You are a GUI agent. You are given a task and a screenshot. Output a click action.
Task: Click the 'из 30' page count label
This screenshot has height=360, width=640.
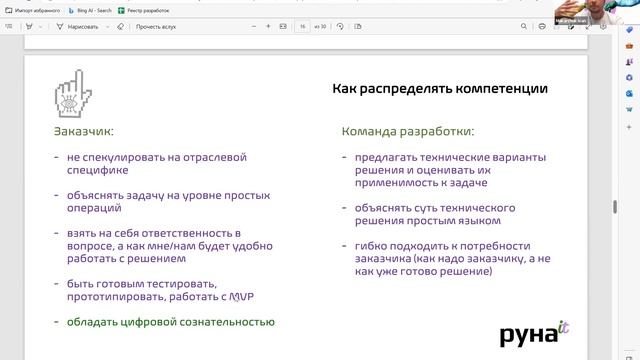tap(320, 27)
